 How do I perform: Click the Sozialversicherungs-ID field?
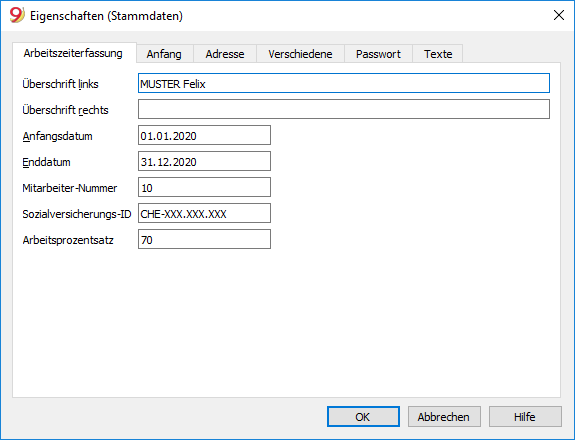tap(204, 213)
